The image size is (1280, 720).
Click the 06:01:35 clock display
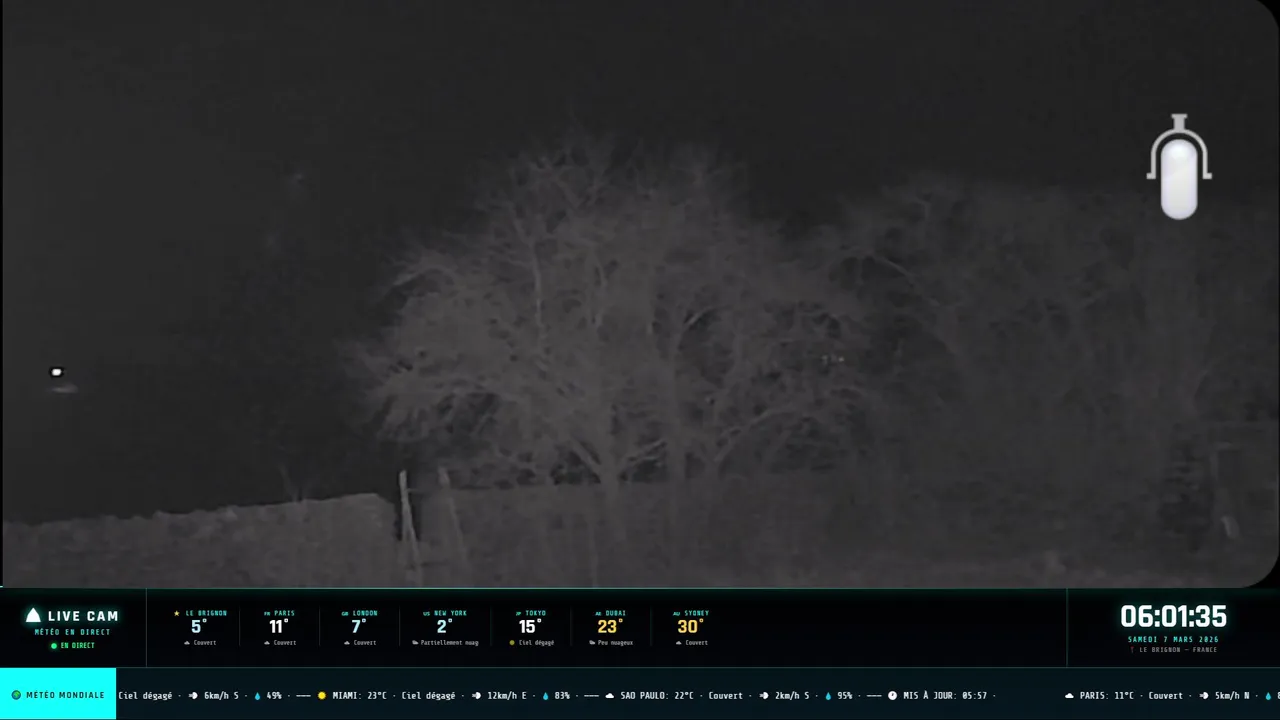(1173, 616)
